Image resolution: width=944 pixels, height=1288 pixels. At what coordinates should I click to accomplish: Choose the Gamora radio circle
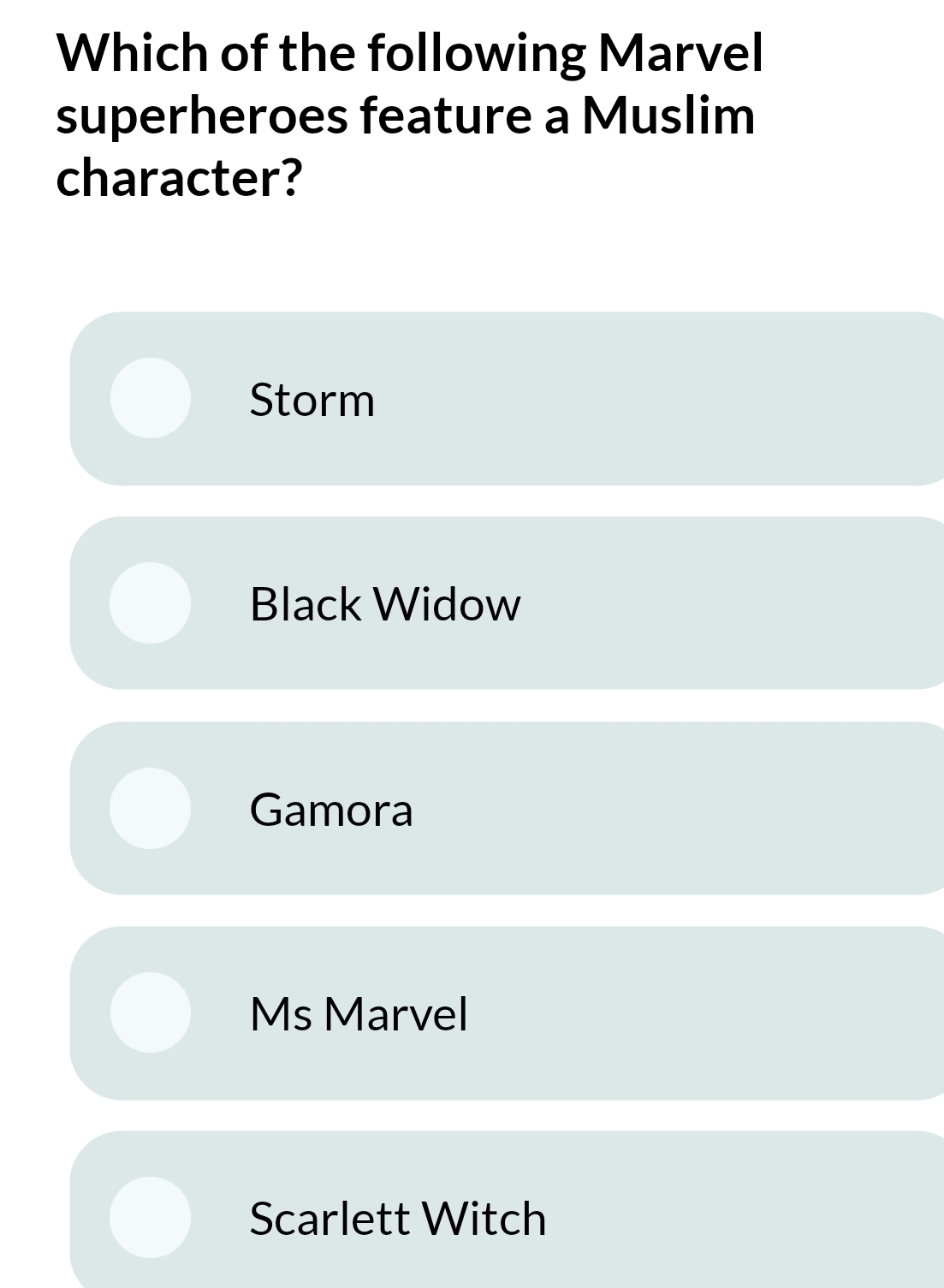[x=151, y=808]
